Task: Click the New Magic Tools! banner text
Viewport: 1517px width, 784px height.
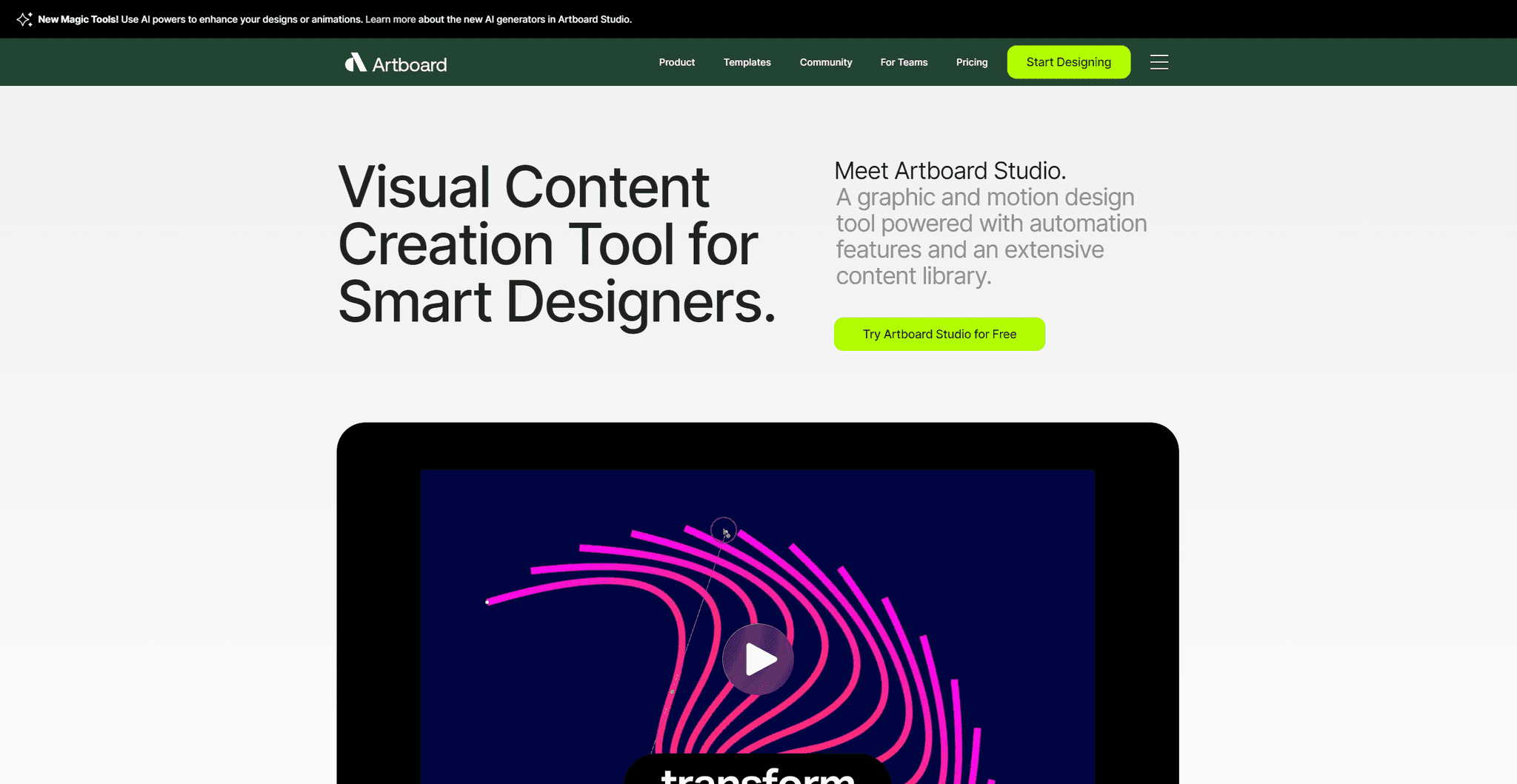Action: click(78, 19)
